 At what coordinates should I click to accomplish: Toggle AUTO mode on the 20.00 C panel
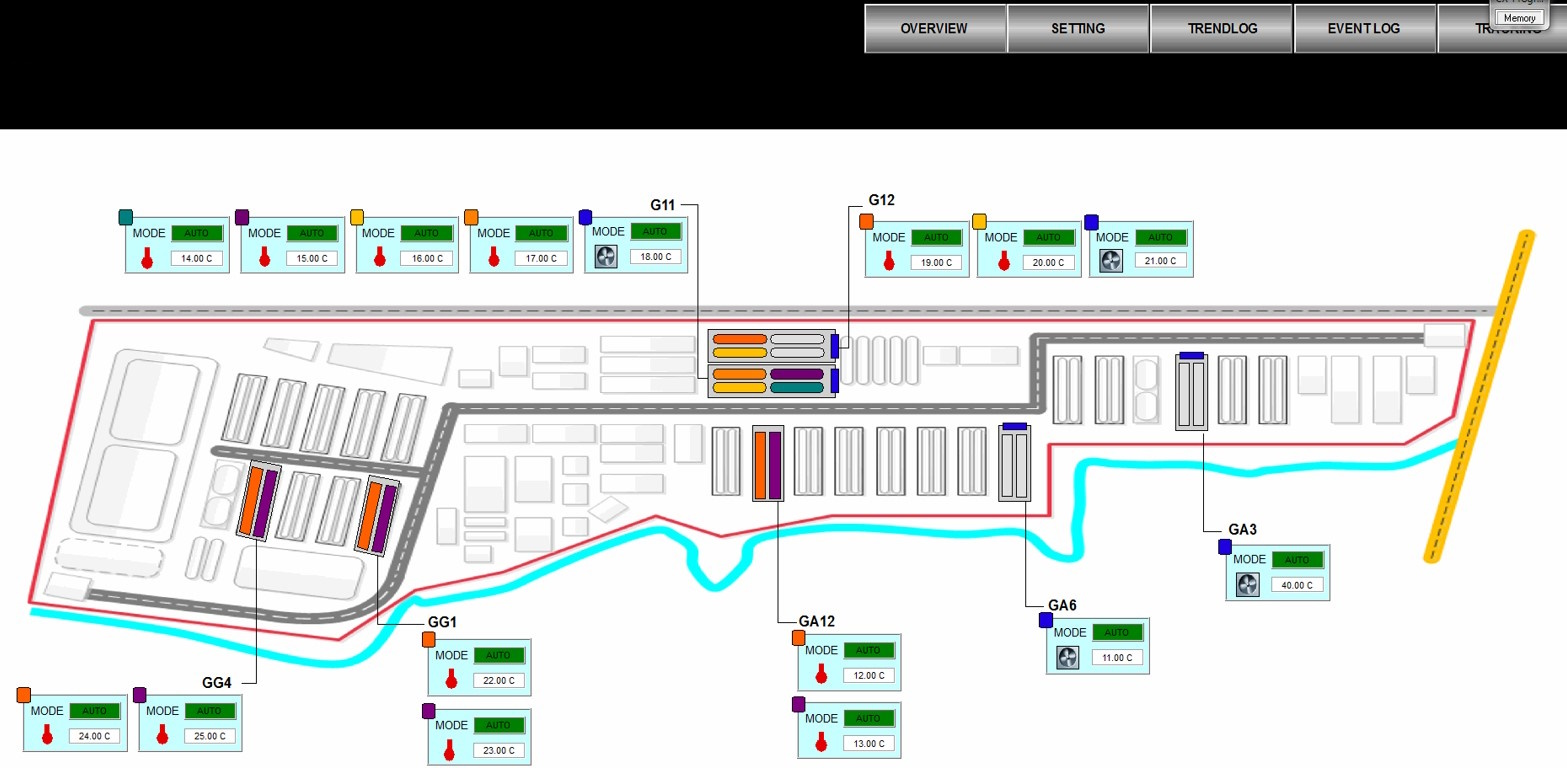pos(1048,237)
